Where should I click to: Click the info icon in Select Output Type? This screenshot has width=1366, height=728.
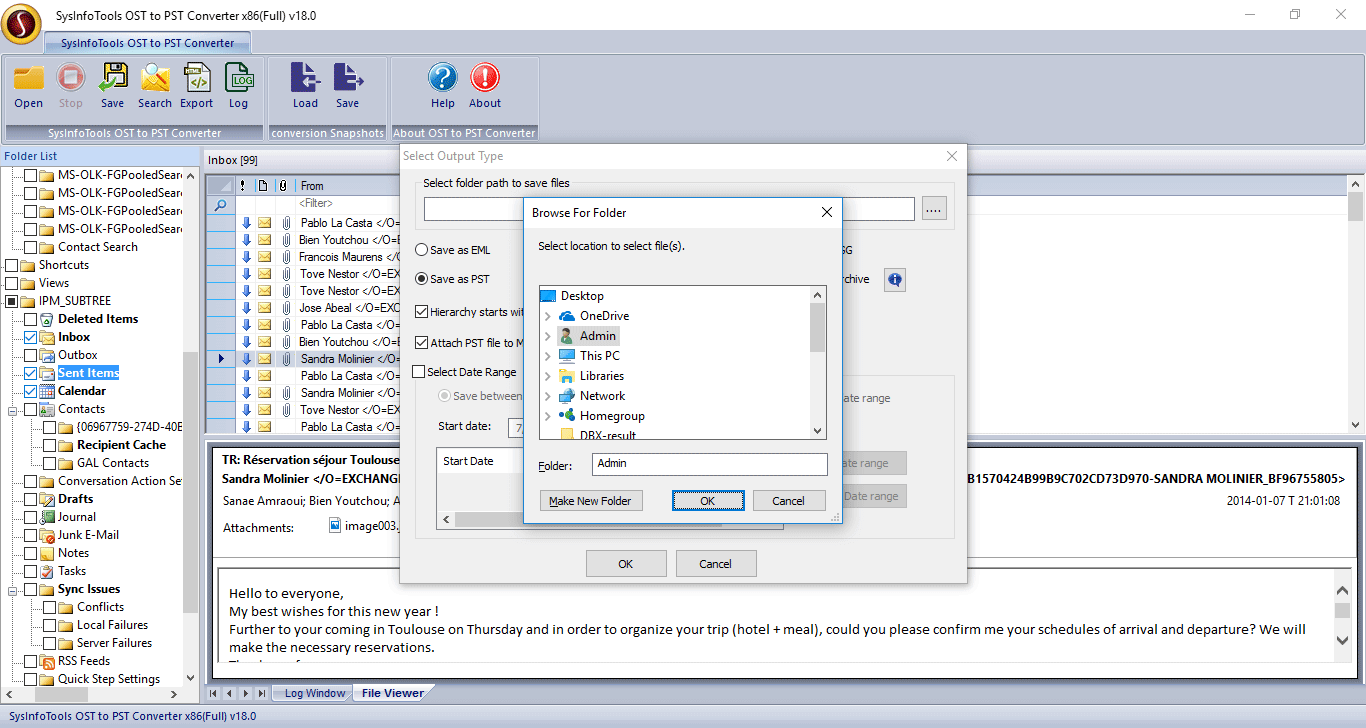[895, 280]
